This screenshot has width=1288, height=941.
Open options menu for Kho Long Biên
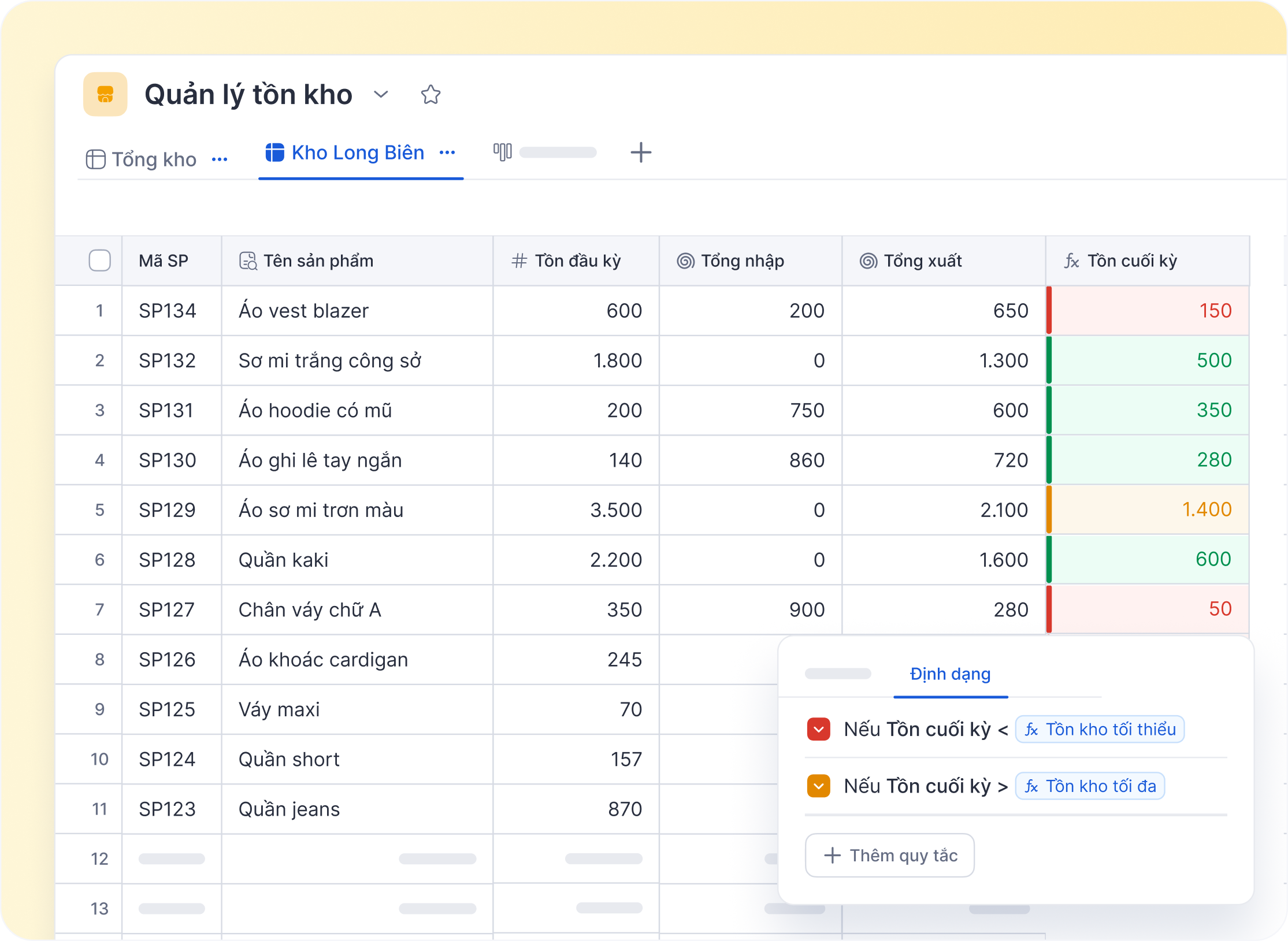pos(447,153)
